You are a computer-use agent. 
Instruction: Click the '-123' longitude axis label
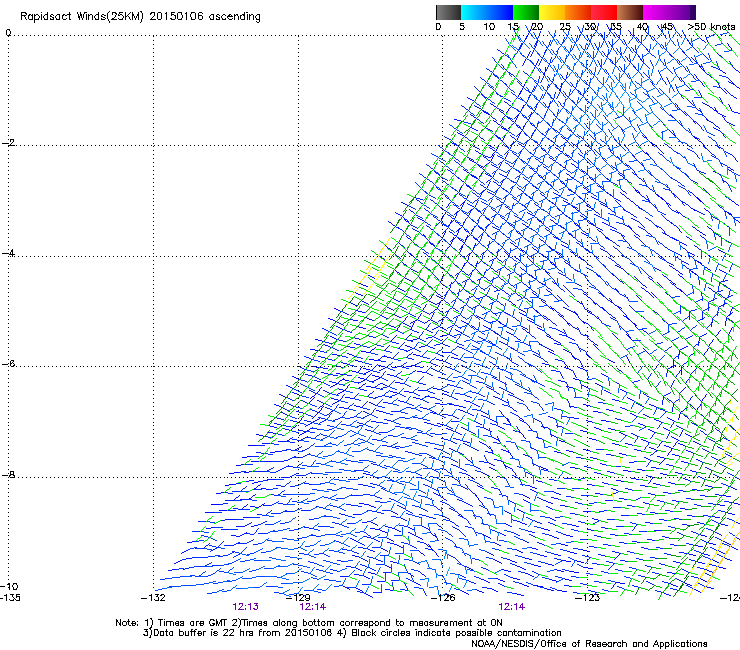click(587, 598)
